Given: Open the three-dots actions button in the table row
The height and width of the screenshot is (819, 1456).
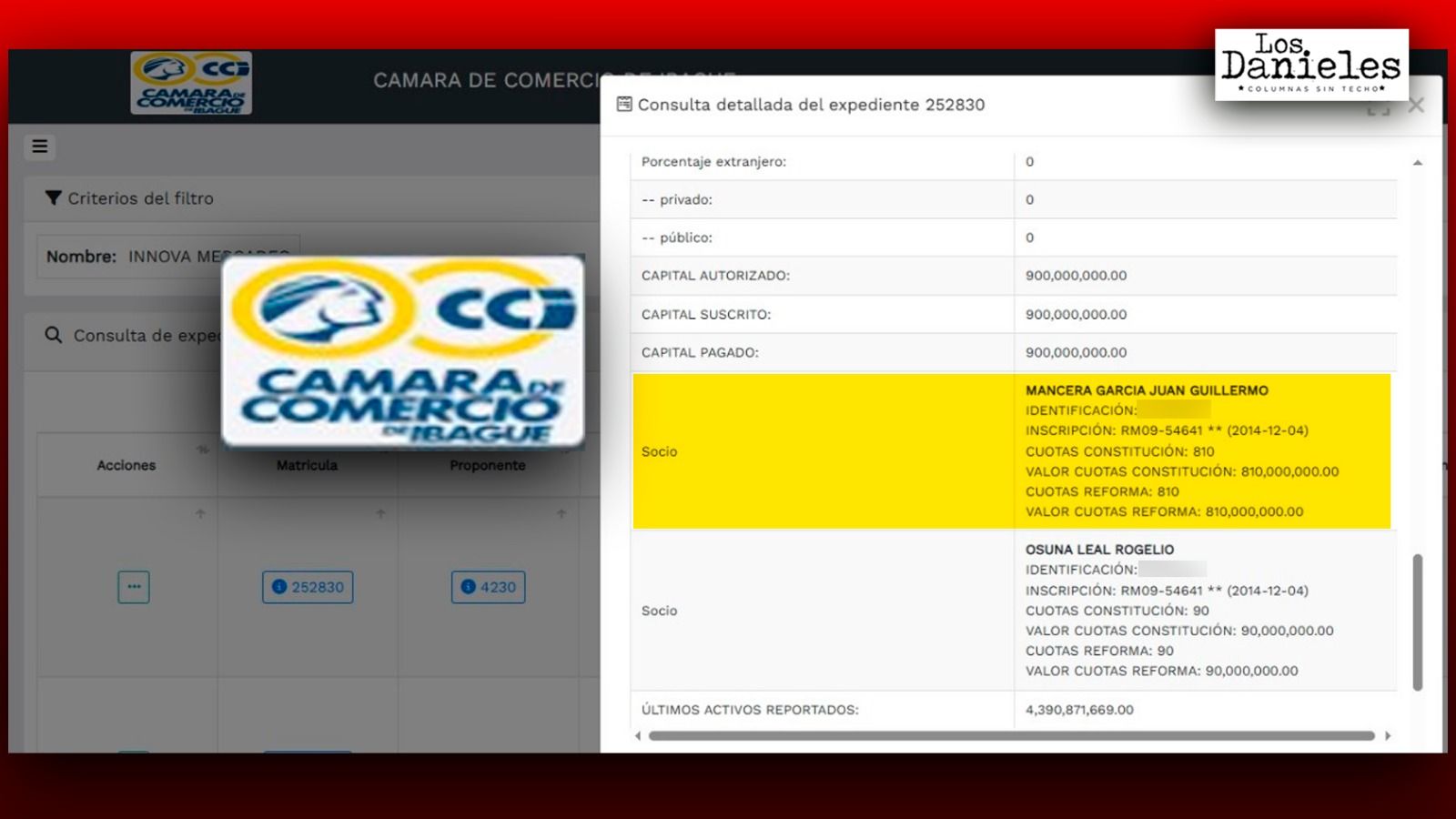Looking at the screenshot, I should [134, 587].
